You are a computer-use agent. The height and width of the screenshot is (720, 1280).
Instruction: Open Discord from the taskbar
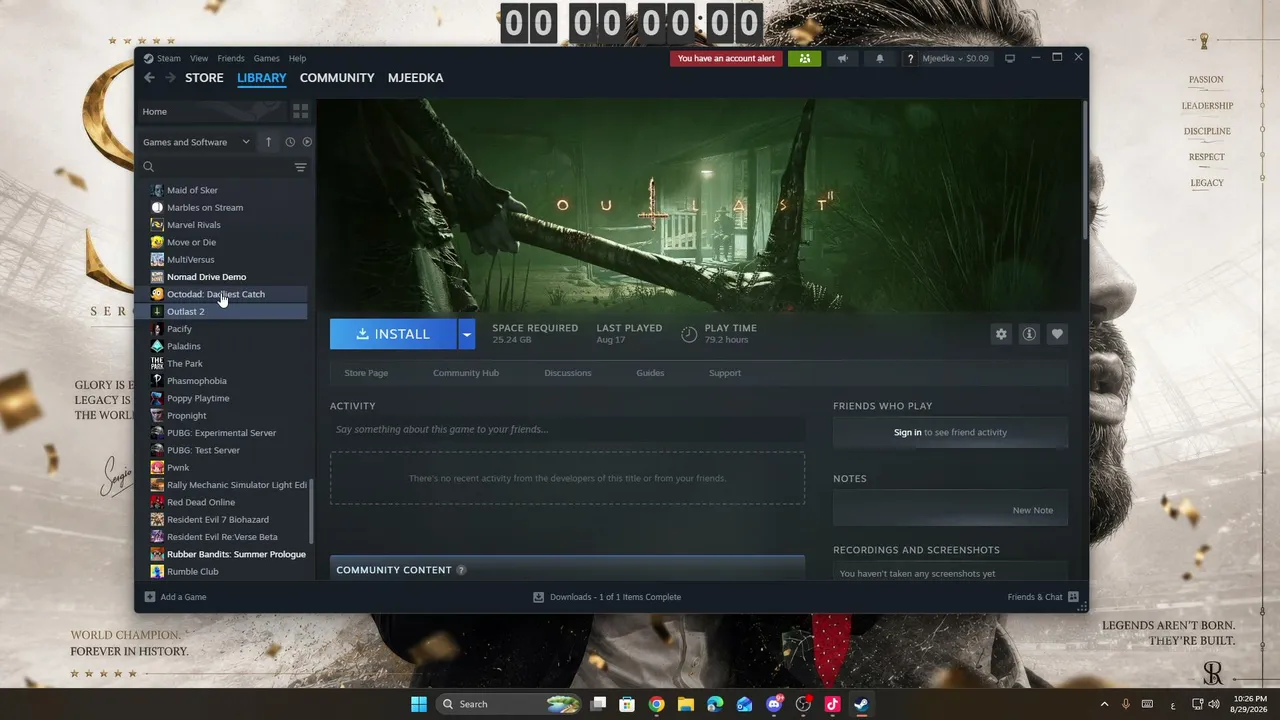(x=773, y=704)
